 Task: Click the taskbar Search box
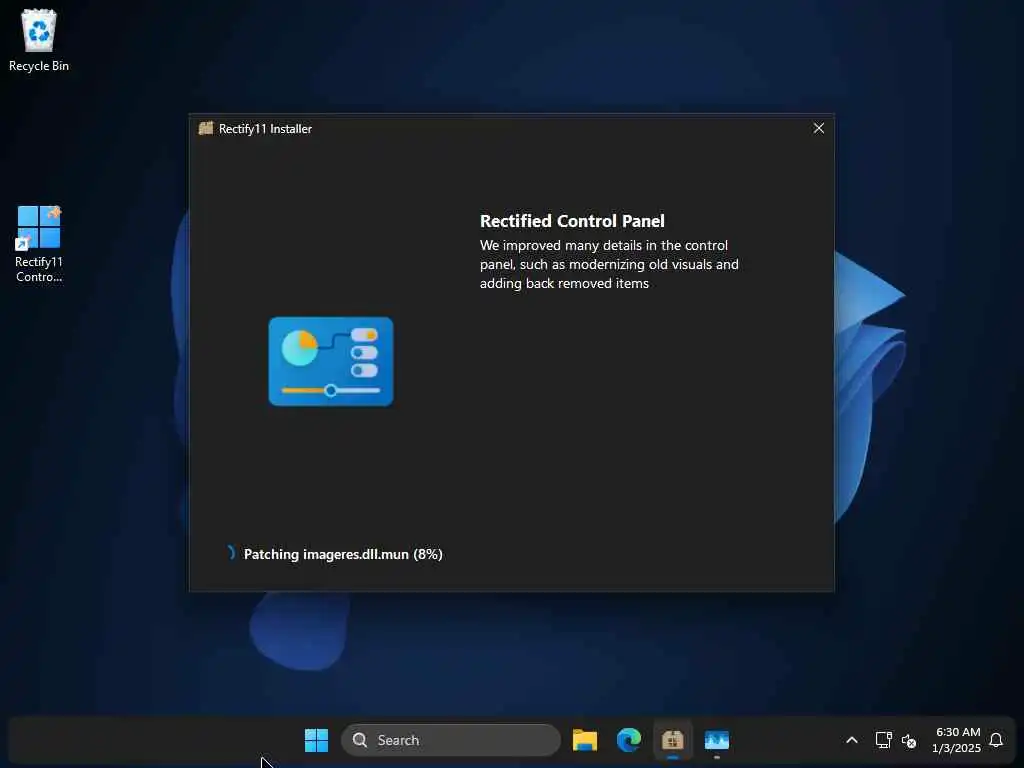(451, 740)
